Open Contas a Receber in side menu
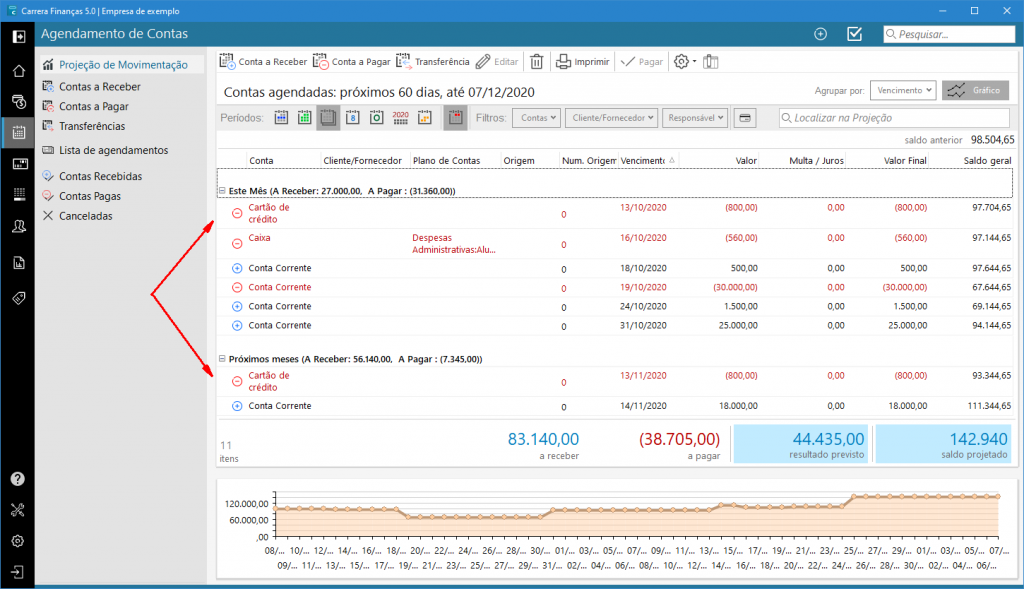Viewport: 1024px width, 589px height. 99,87
